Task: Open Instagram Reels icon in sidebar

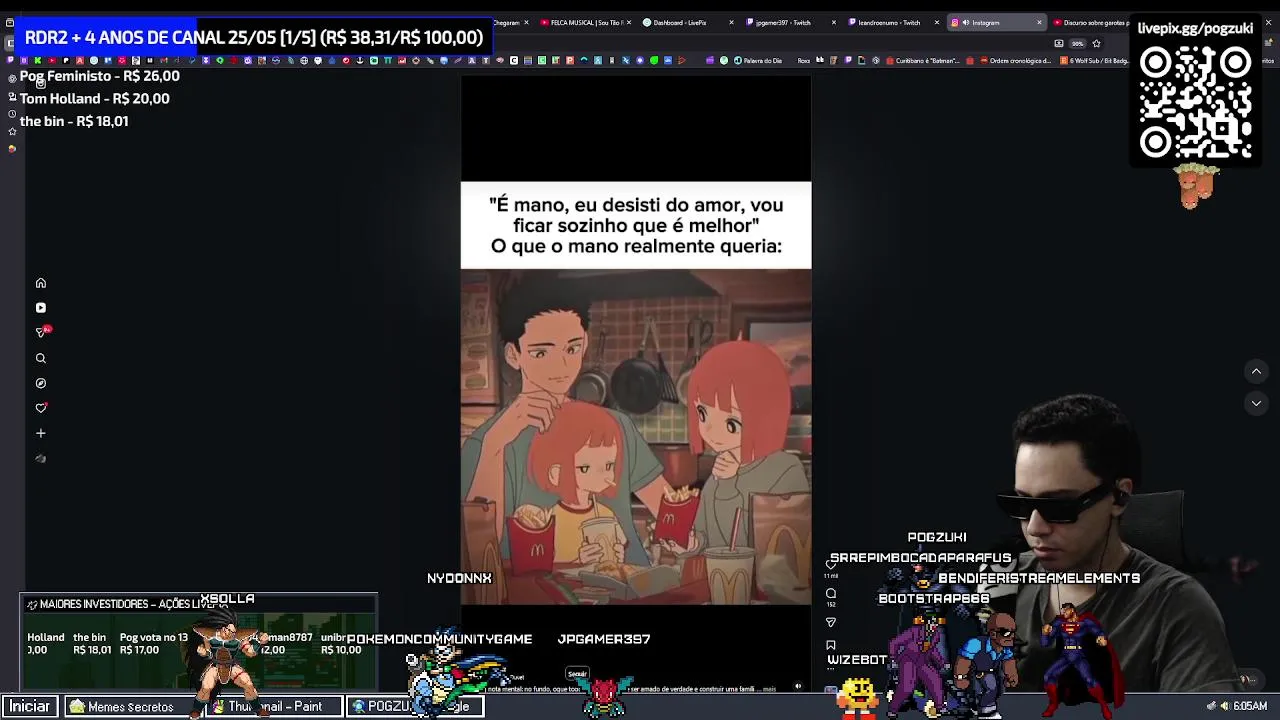Action: point(41,308)
